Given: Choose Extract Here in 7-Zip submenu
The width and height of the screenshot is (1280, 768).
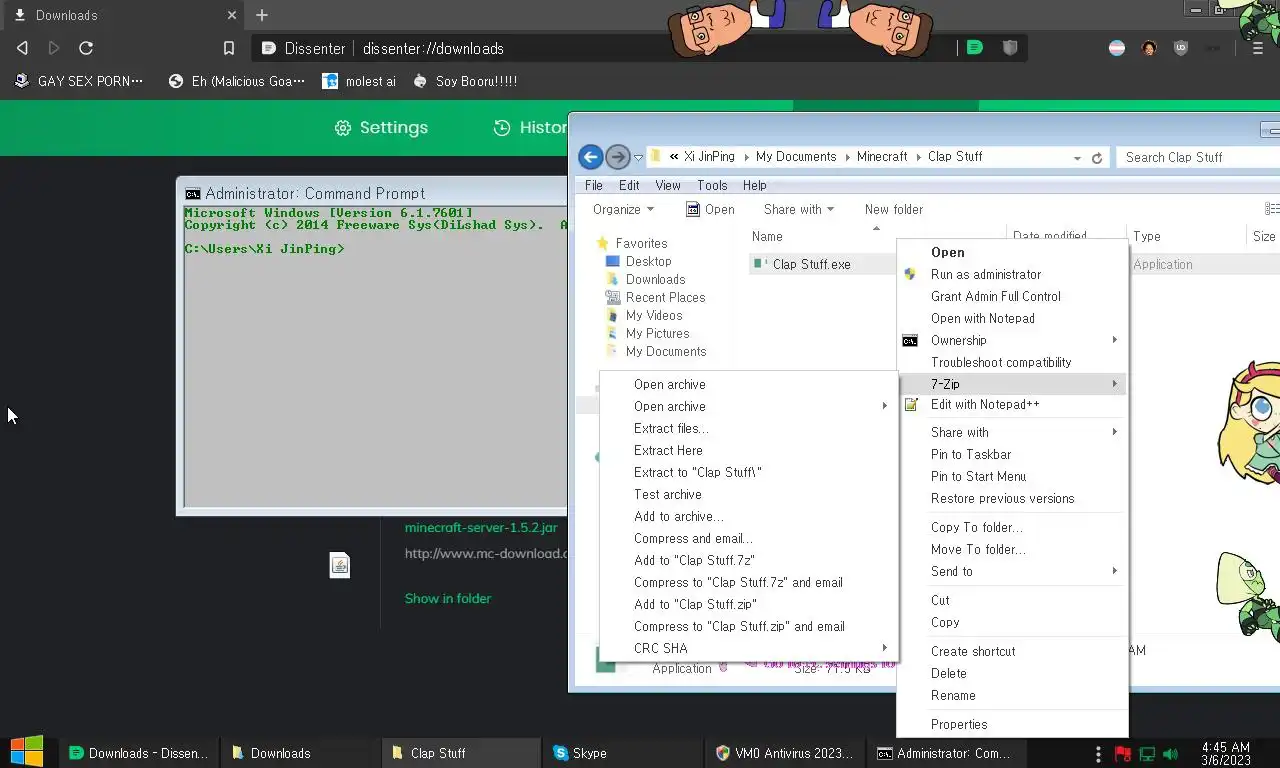Looking at the screenshot, I should point(747,450).
